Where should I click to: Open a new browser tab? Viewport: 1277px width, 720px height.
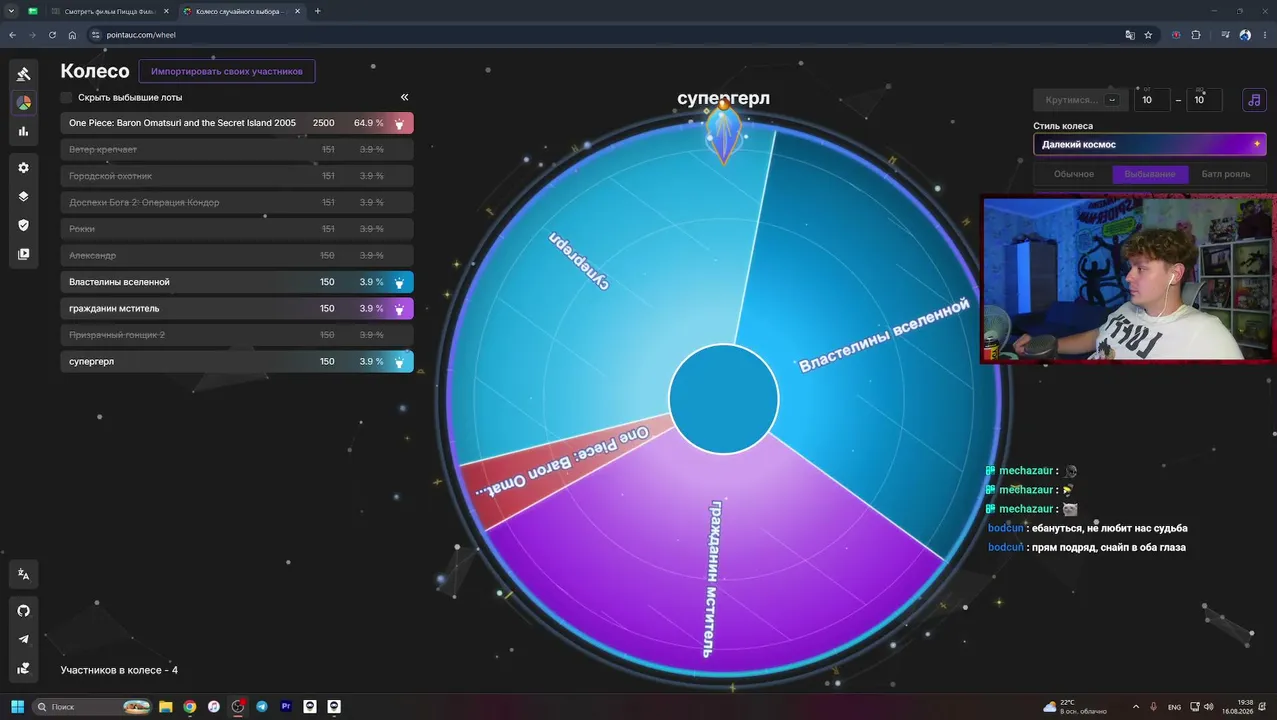pyautogui.click(x=318, y=11)
